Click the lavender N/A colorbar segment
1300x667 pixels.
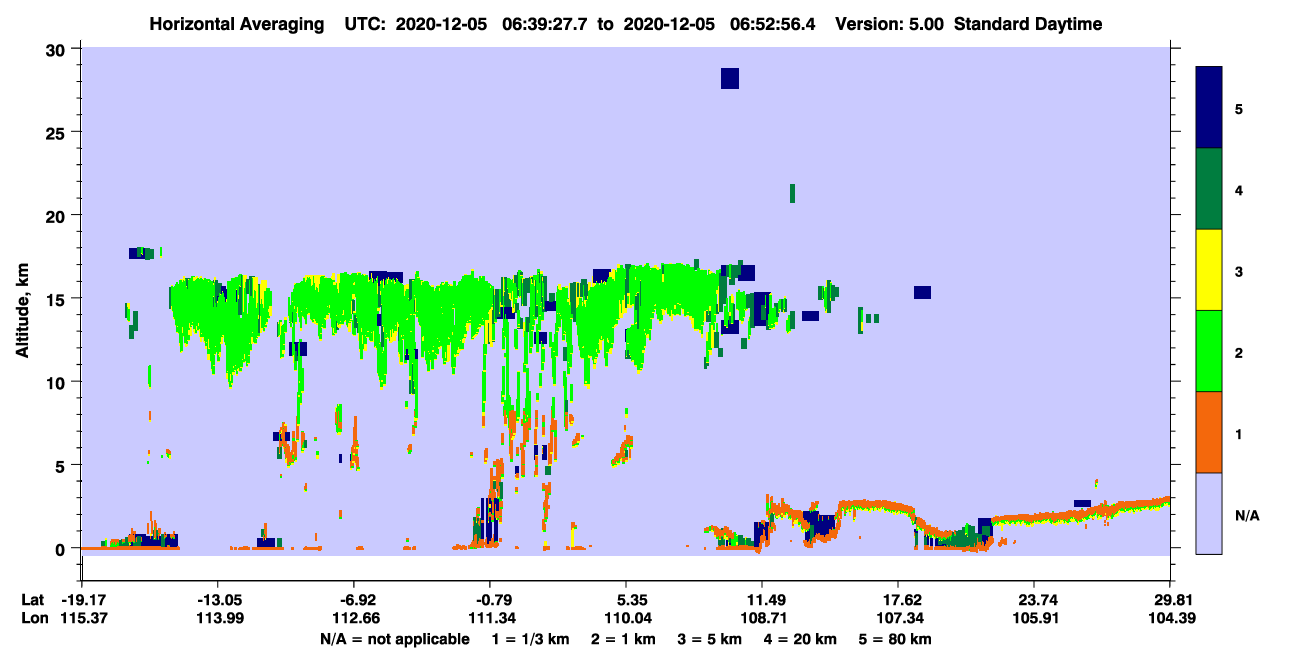tap(1209, 513)
